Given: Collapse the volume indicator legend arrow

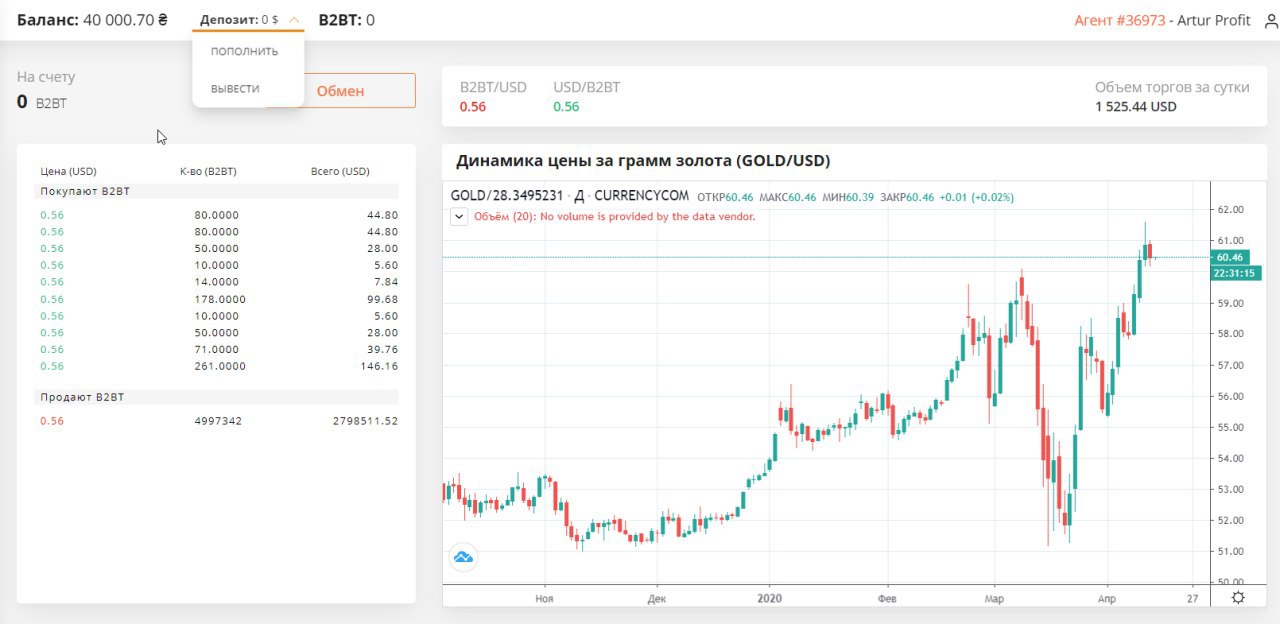Looking at the screenshot, I should tap(459, 216).
